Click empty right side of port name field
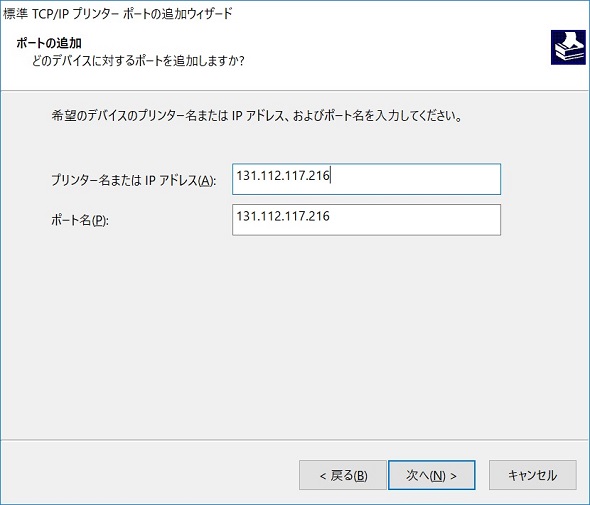The image size is (590, 505). [x=414, y=220]
